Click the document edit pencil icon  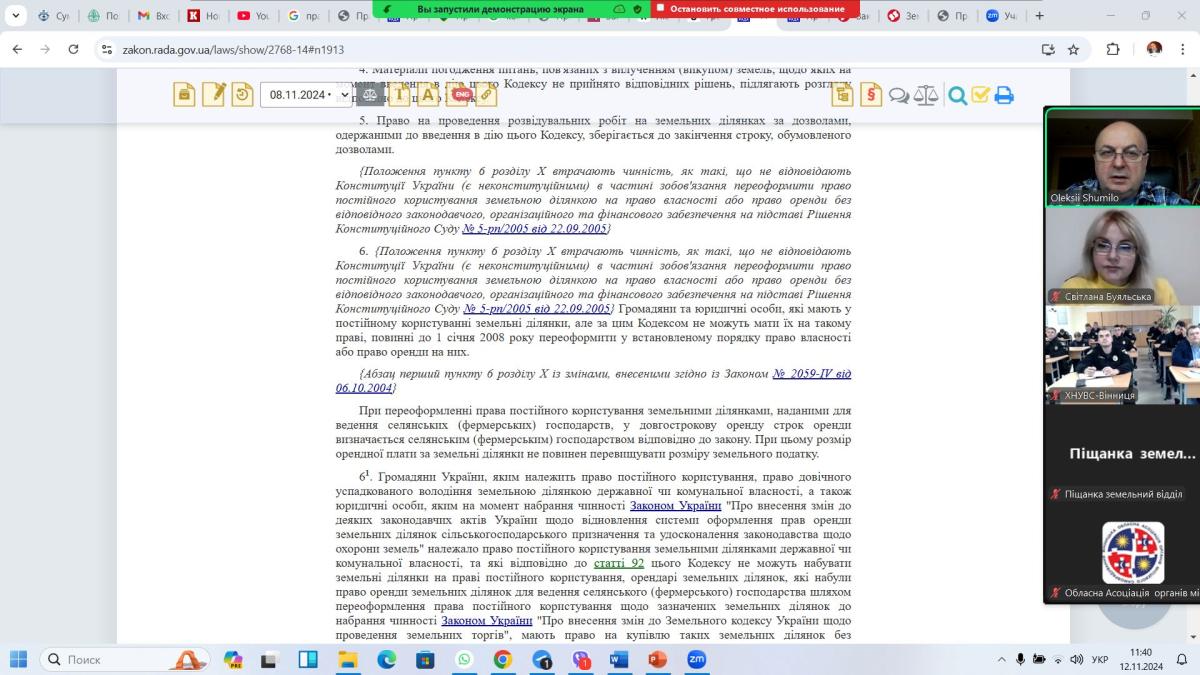(x=213, y=95)
